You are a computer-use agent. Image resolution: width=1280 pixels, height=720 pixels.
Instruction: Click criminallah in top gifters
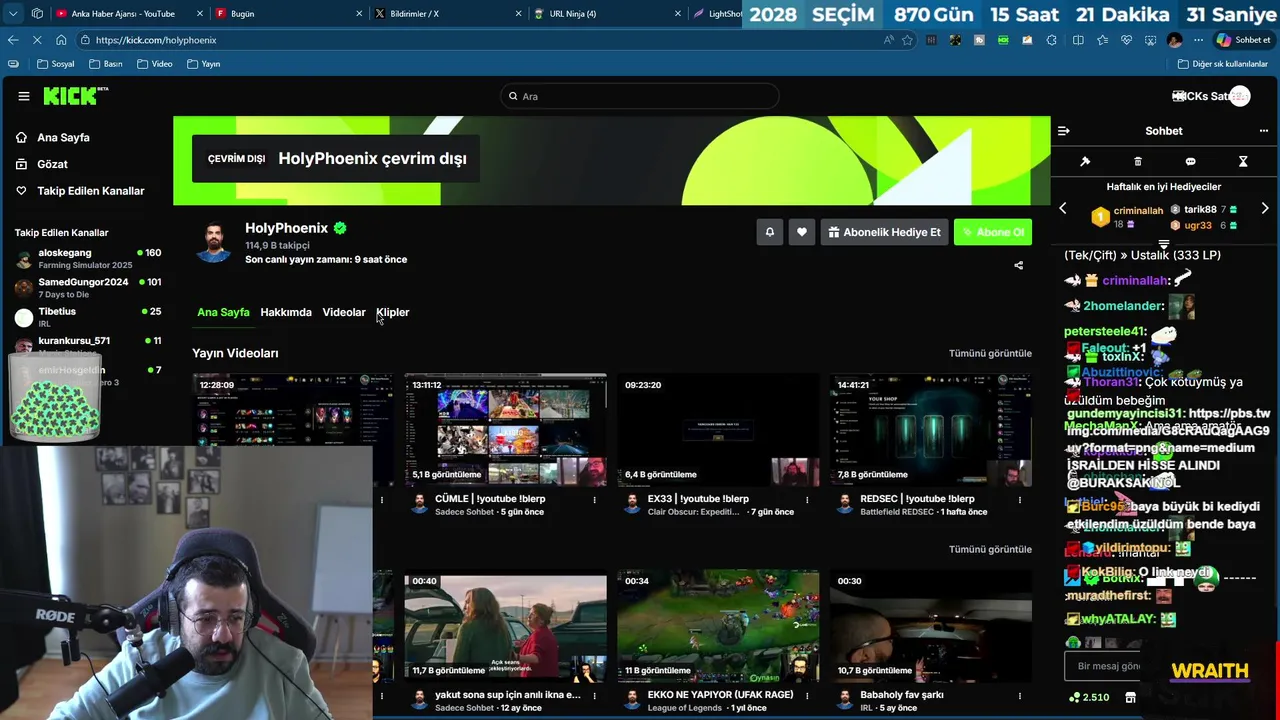[x=1138, y=211]
